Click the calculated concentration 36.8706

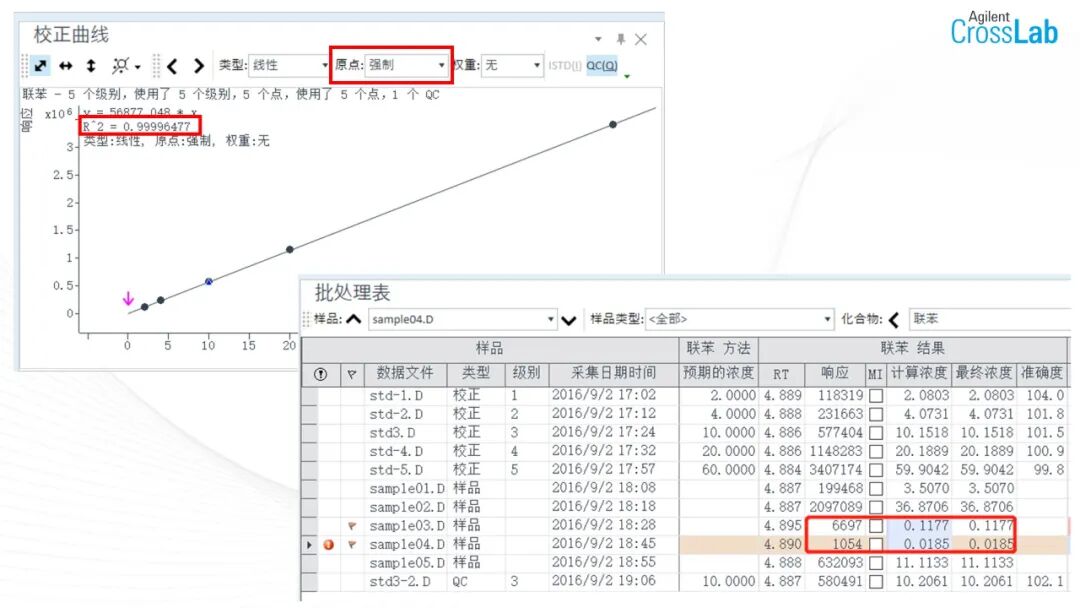point(922,507)
